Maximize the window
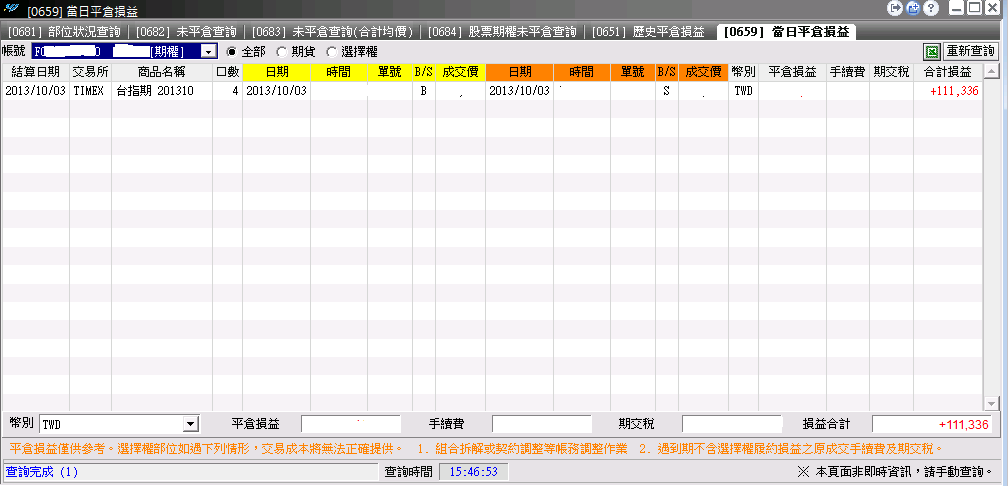 coord(975,8)
